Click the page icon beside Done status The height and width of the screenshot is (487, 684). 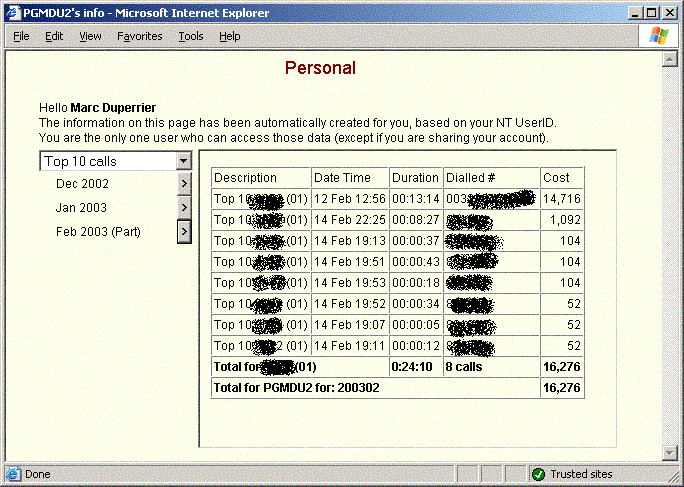click(13, 474)
